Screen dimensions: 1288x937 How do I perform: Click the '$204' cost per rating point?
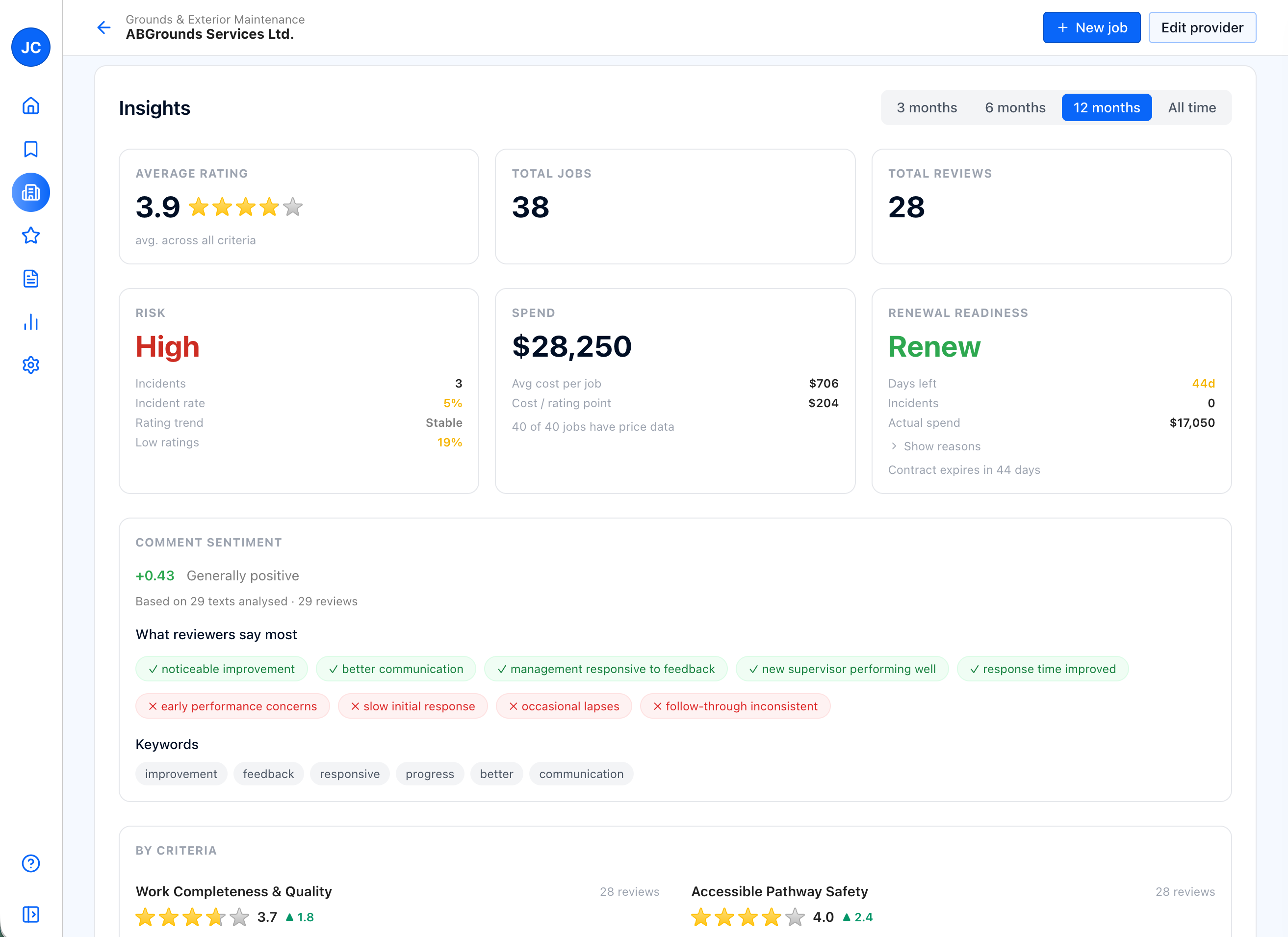pyautogui.click(x=824, y=403)
